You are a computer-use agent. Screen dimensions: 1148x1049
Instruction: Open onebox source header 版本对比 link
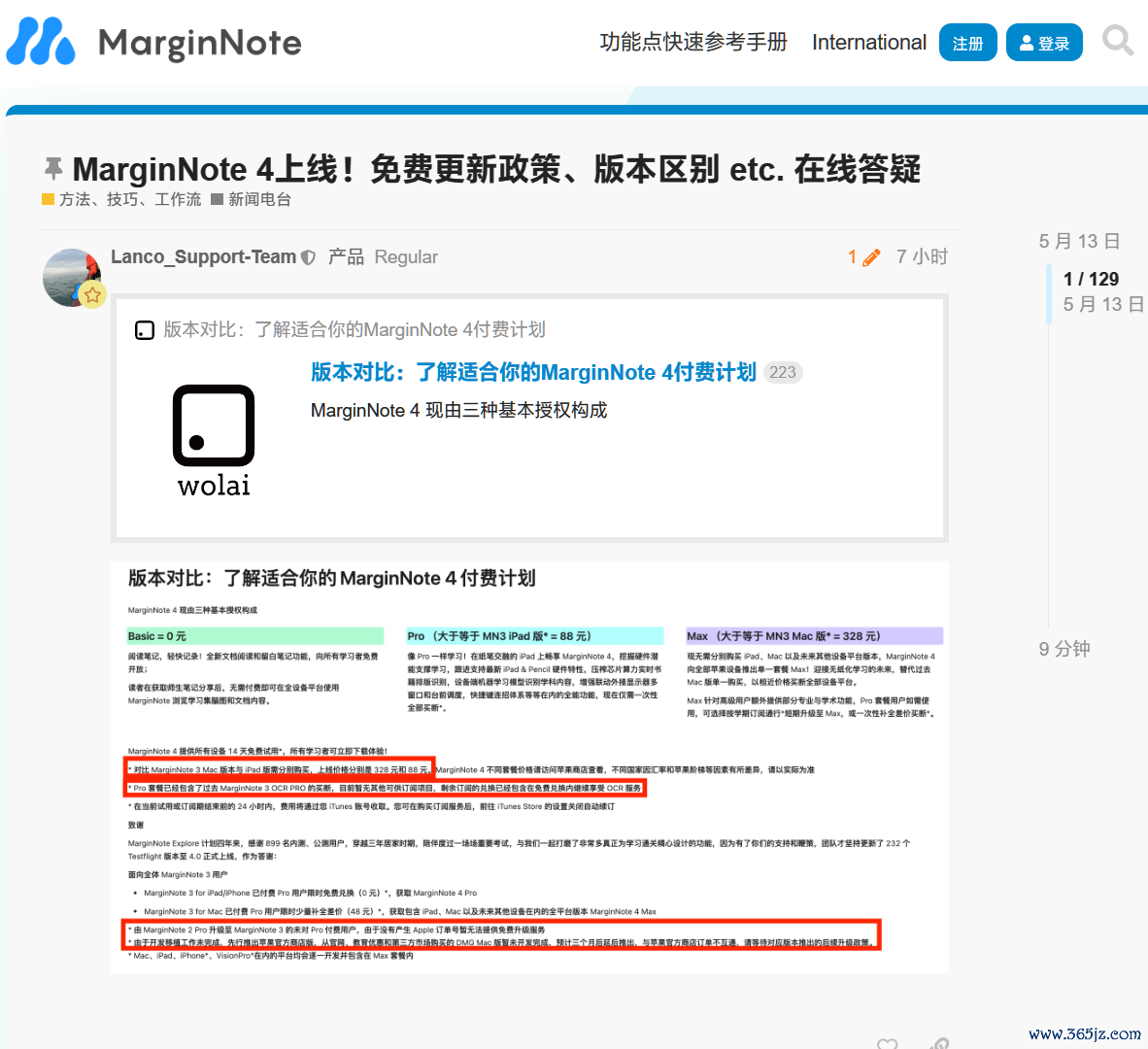[x=355, y=329]
